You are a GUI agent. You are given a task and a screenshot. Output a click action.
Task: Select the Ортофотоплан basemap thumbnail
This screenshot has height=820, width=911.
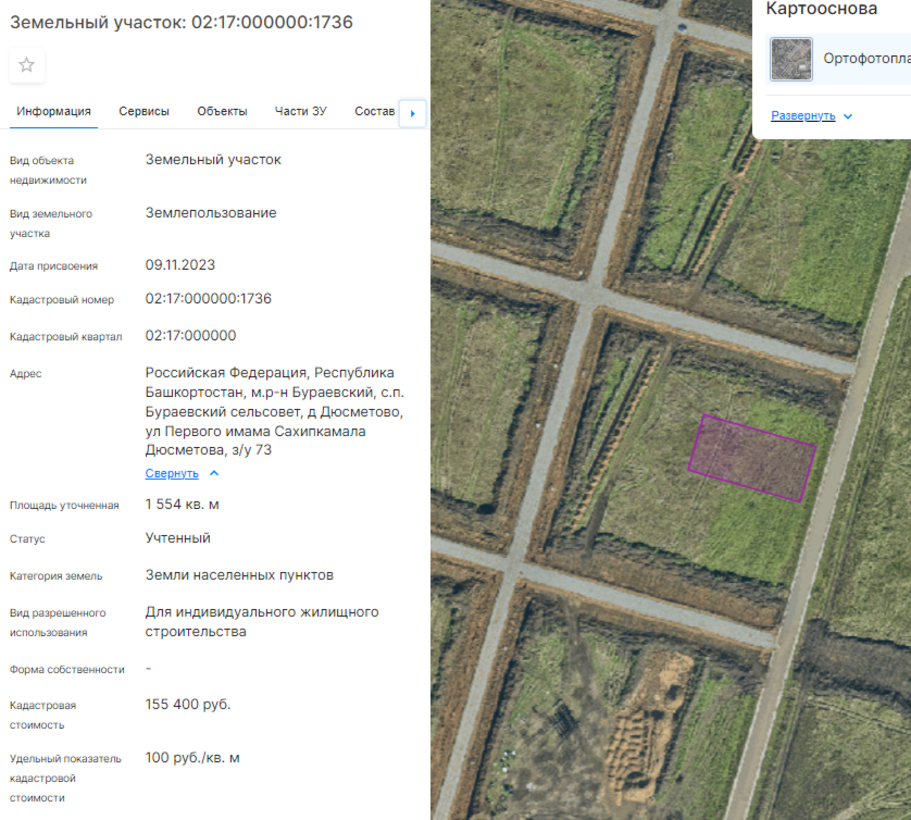(791, 59)
